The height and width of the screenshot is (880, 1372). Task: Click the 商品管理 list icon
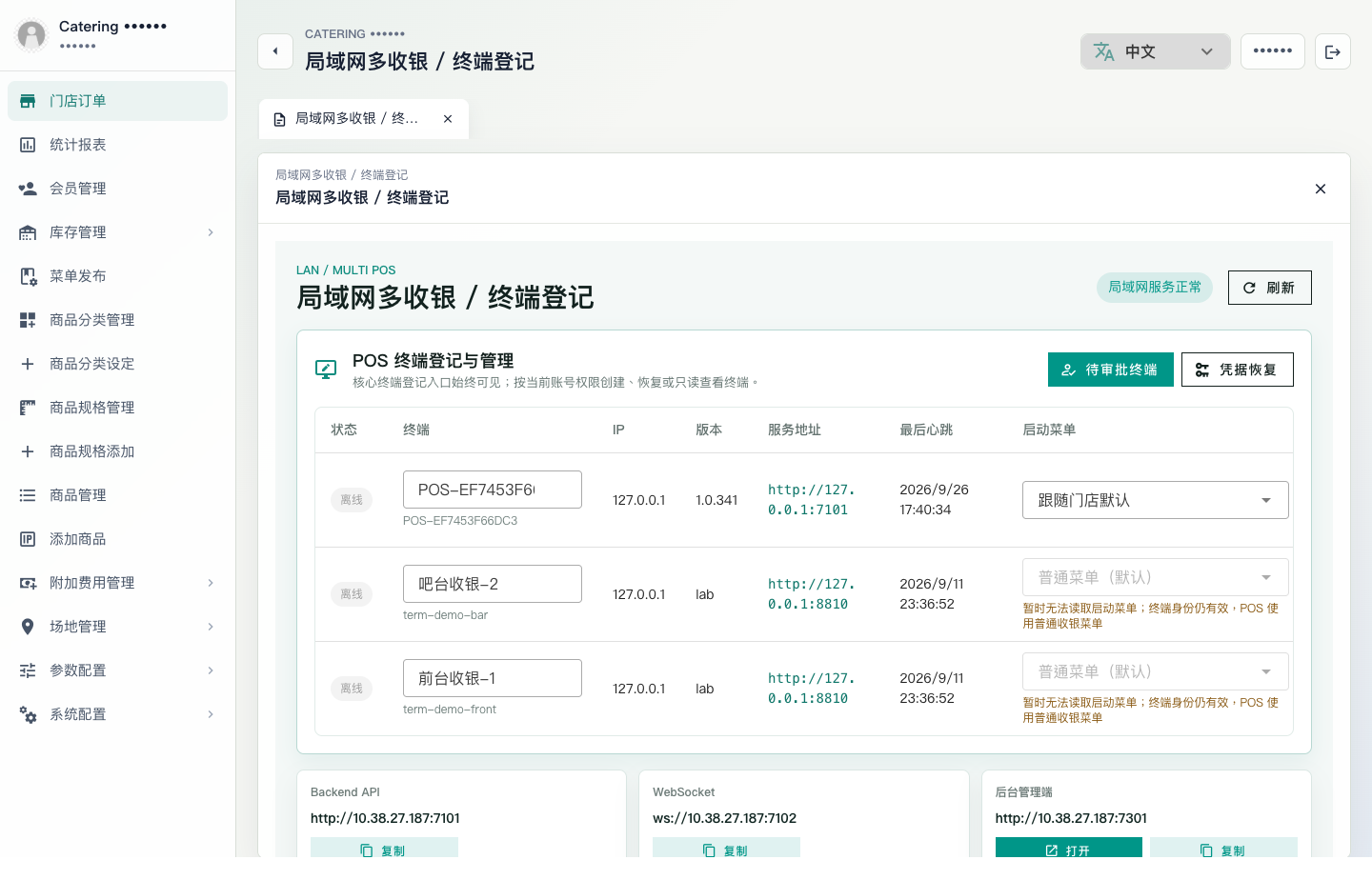tap(28, 495)
